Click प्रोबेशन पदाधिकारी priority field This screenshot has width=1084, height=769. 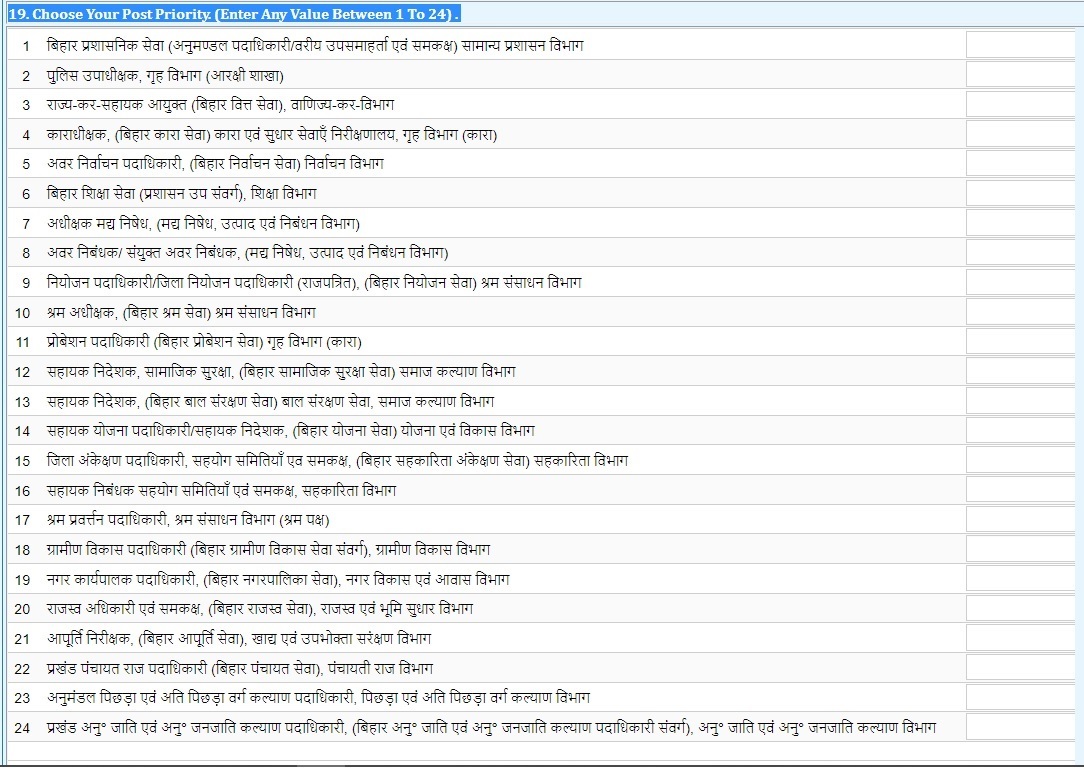click(x=1019, y=342)
